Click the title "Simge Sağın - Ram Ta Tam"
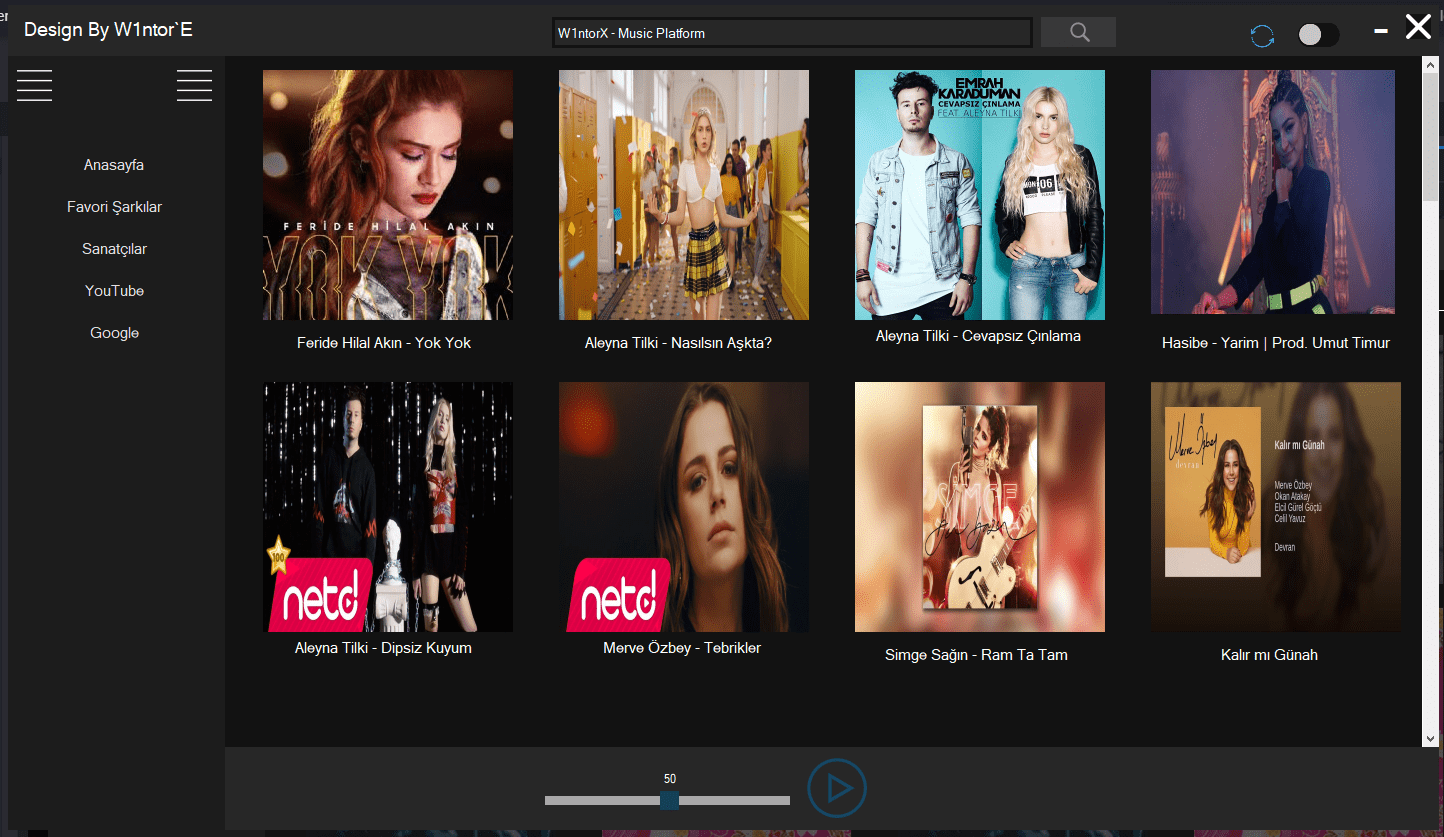 coord(976,655)
